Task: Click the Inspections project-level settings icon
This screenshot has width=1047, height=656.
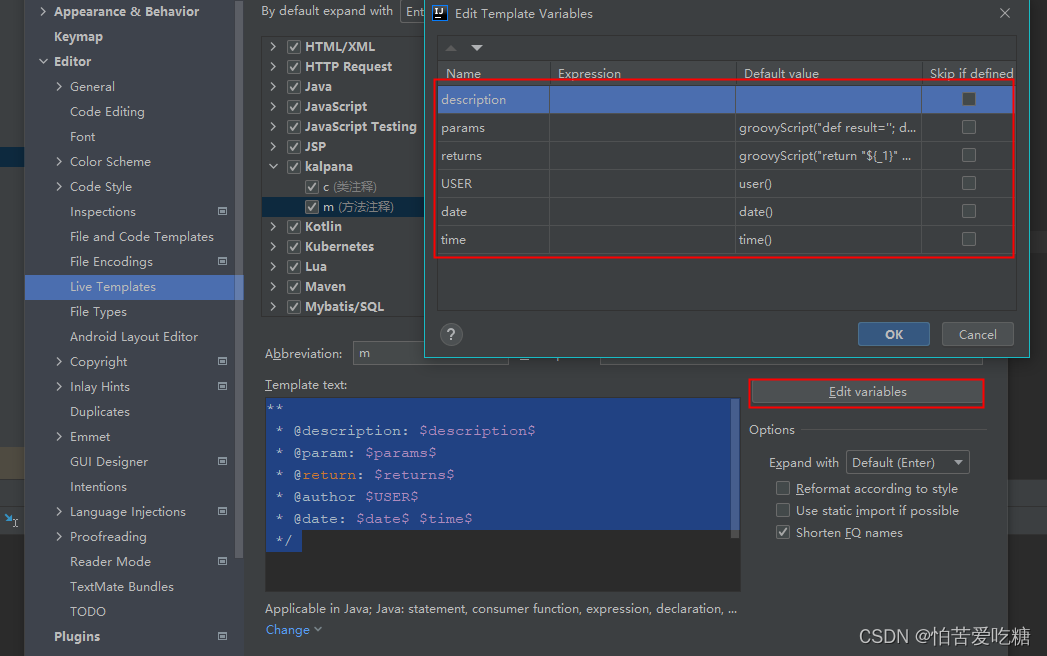Action: 222,211
